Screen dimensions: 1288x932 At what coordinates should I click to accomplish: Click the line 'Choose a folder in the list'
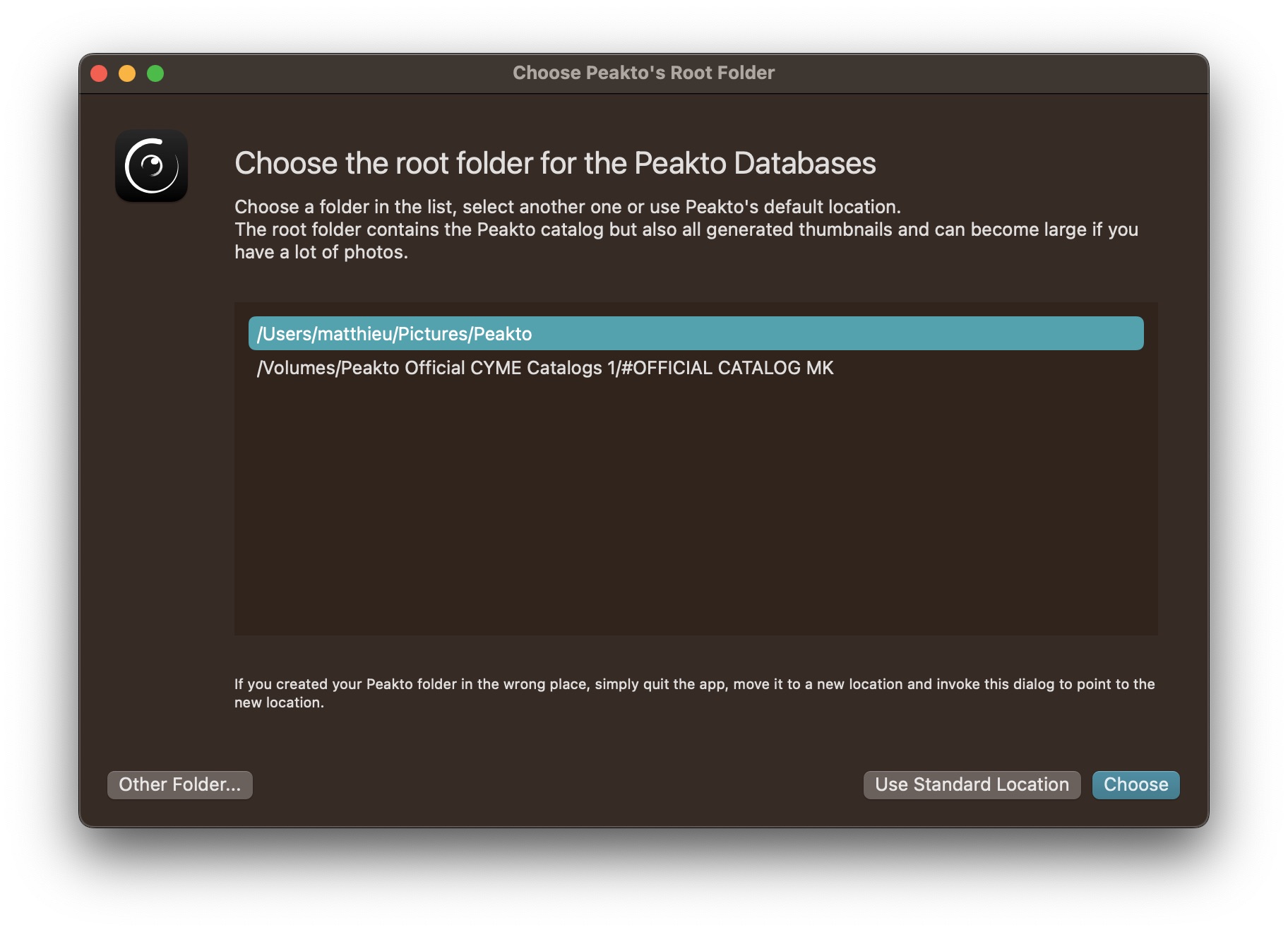coord(568,207)
